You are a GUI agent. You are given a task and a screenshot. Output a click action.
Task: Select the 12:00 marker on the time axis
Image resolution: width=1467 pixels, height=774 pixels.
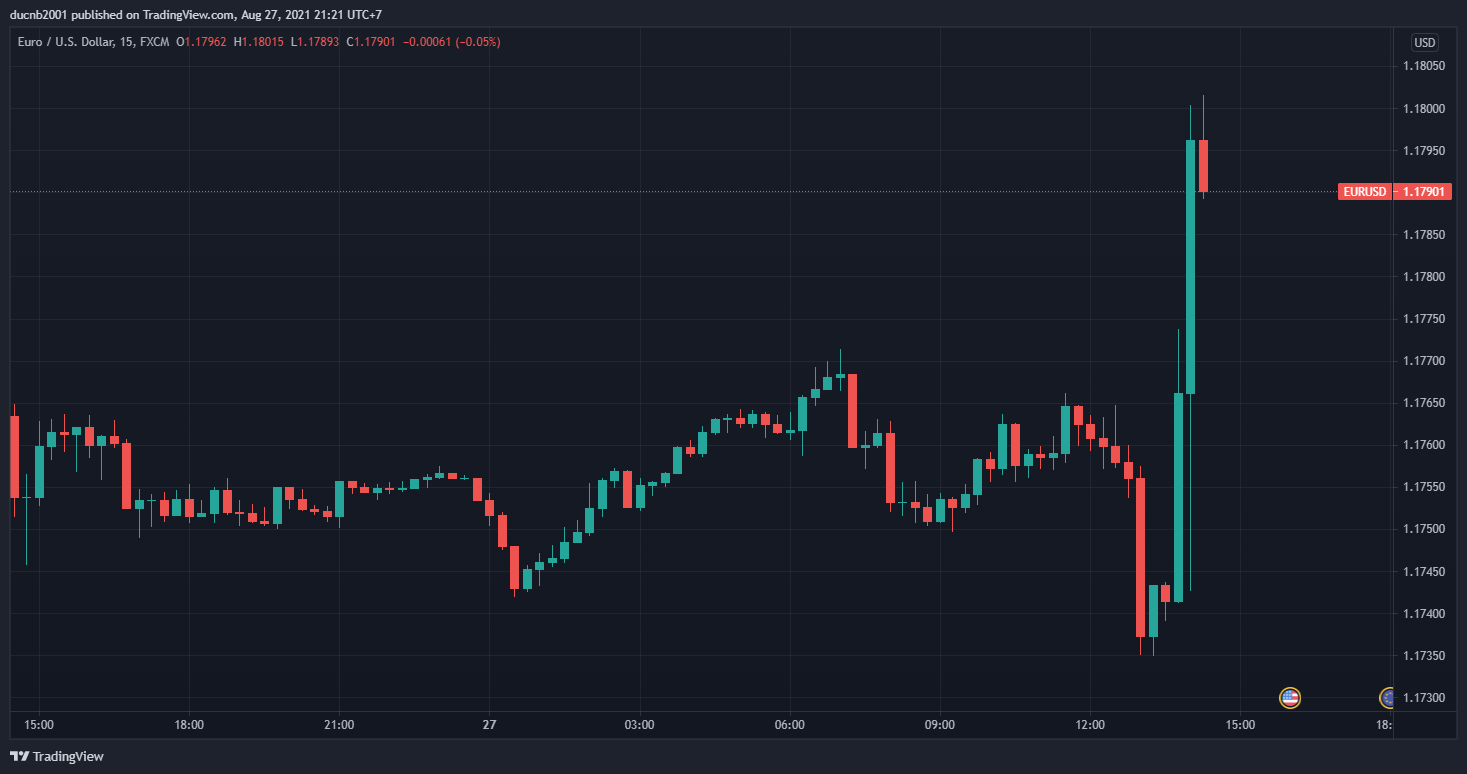pos(1090,724)
